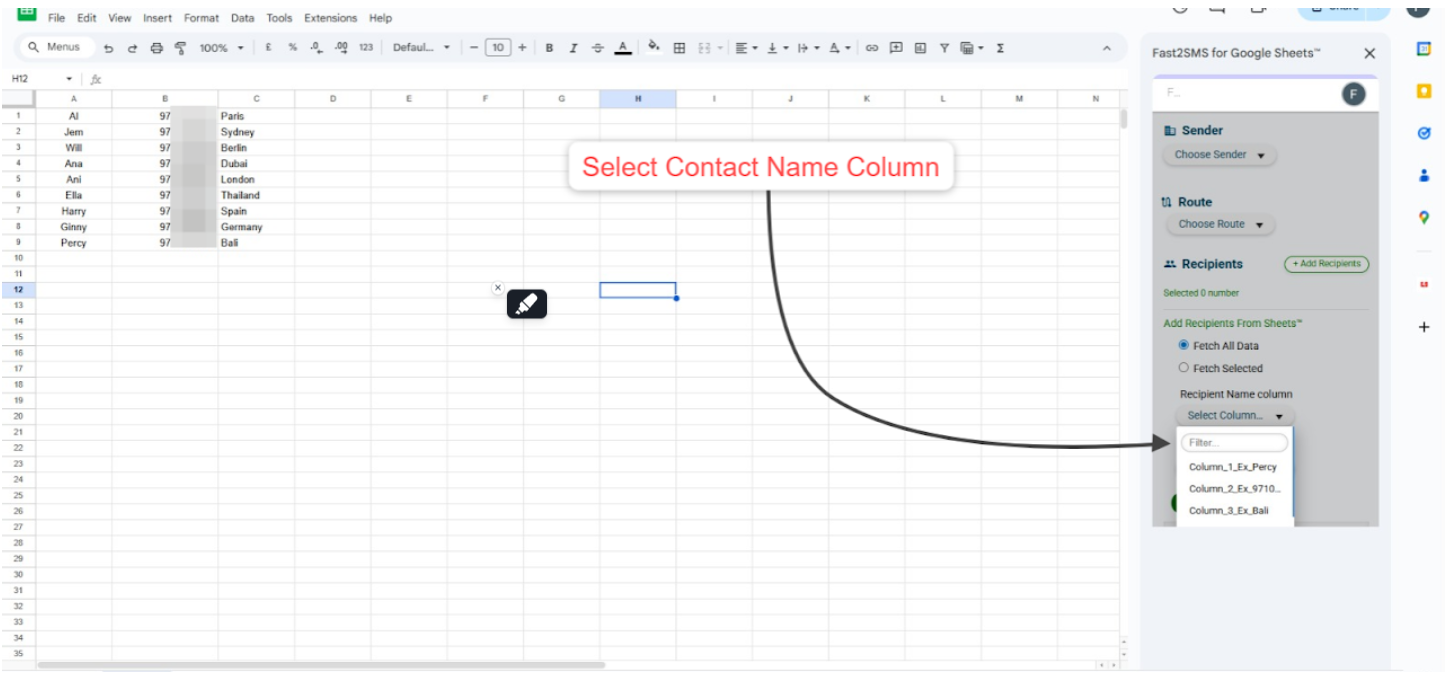The width and height of the screenshot is (1445, 675).
Task: Open the Extensions menu
Action: pyautogui.click(x=330, y=18)
